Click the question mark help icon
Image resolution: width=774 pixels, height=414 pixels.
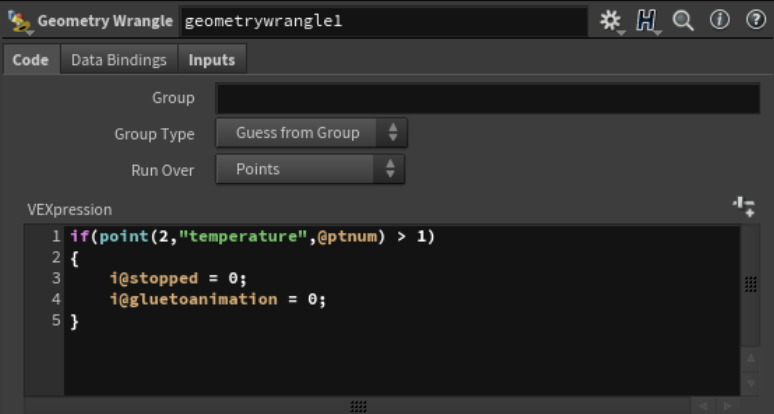click(756, 20)
